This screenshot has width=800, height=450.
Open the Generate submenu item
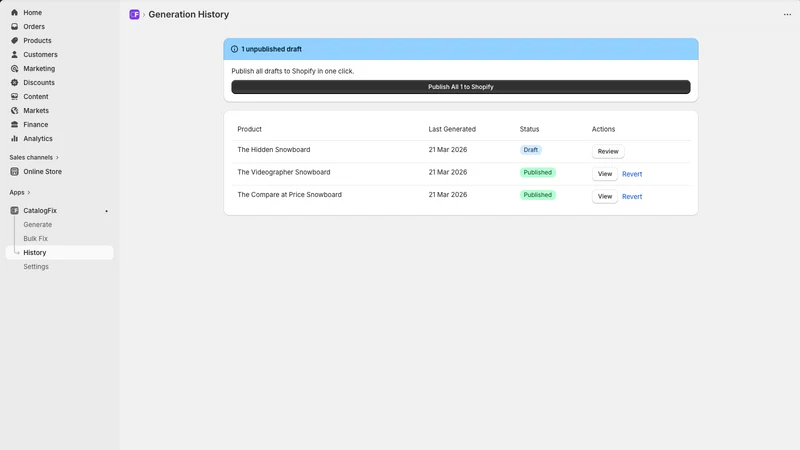coord(38,224)
